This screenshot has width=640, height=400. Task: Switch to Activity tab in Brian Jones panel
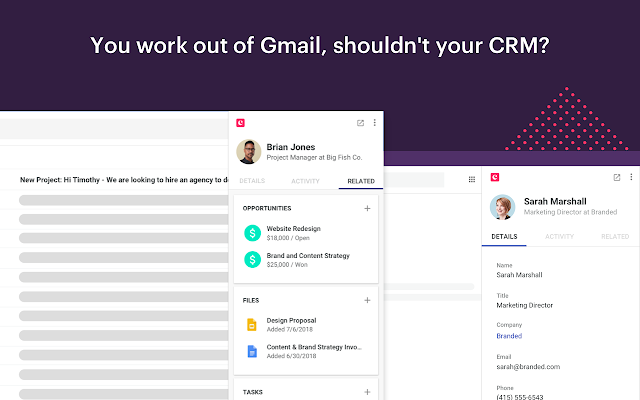pos(305,181)
